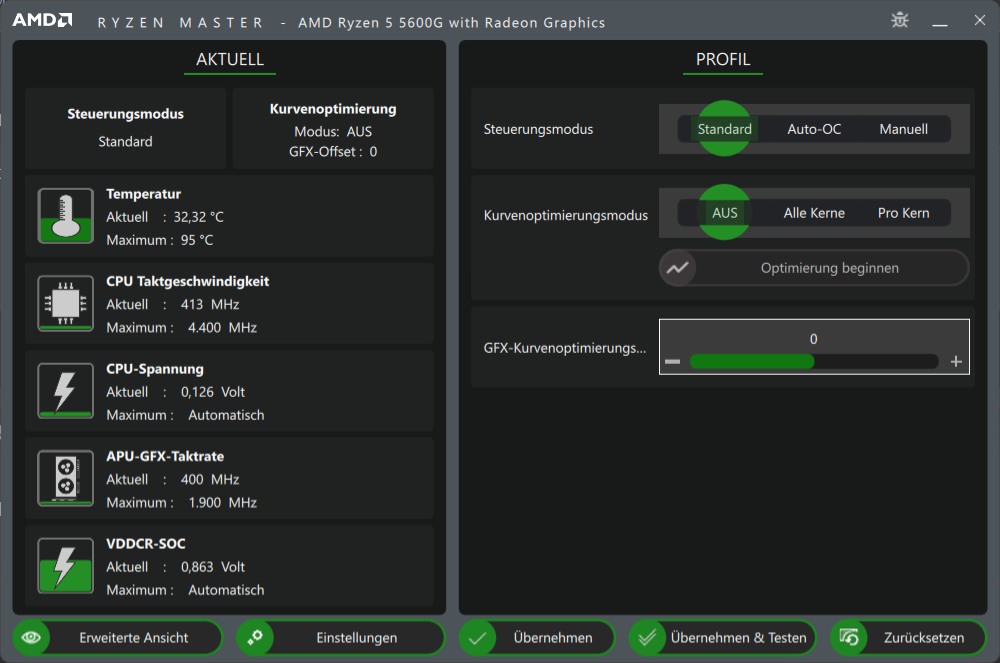Click the bug report icon in title bar
The height and width of the screenshot is (663, 1000).
(899, 20)
